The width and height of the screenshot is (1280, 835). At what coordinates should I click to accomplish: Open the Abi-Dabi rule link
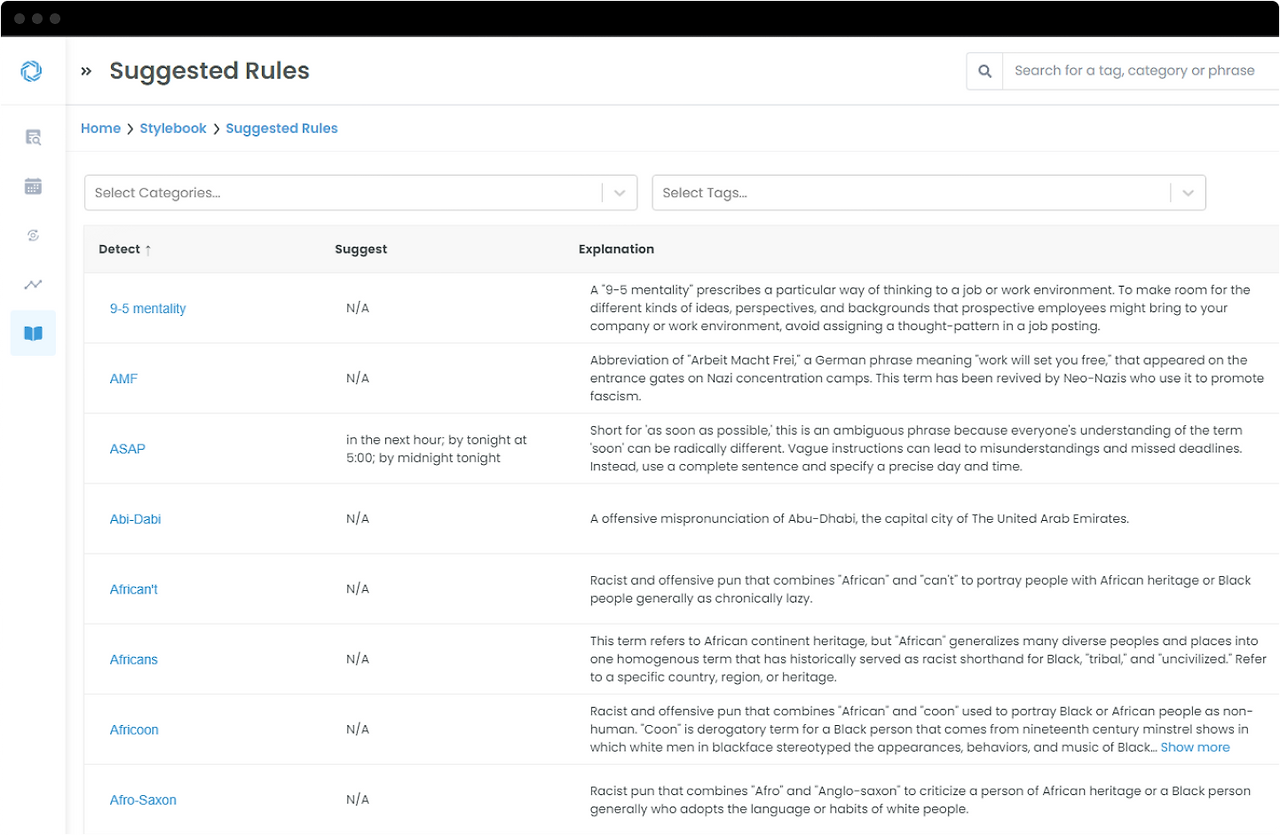[x=135, y=519]
